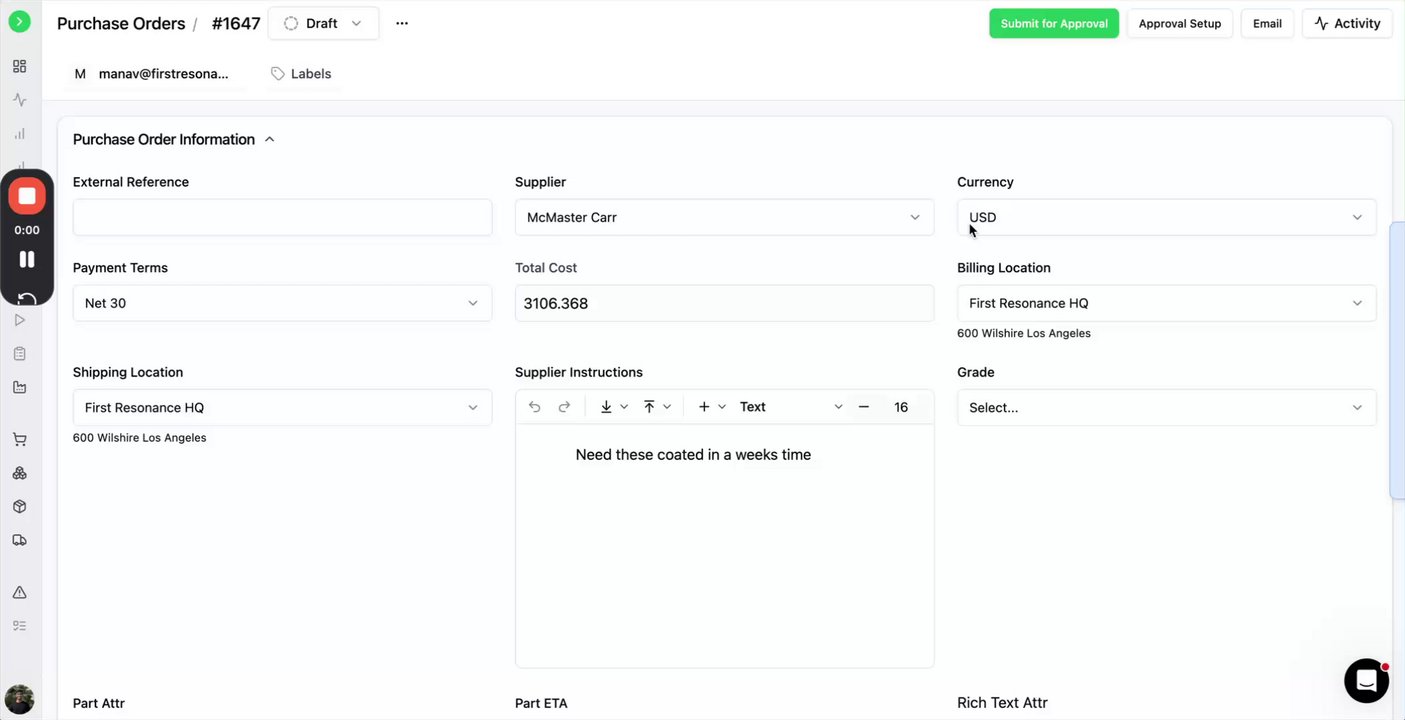The height and width of the screenshot is (720, 1405).
Task: Open the chat support bubble
Action: coord(1366,681)
